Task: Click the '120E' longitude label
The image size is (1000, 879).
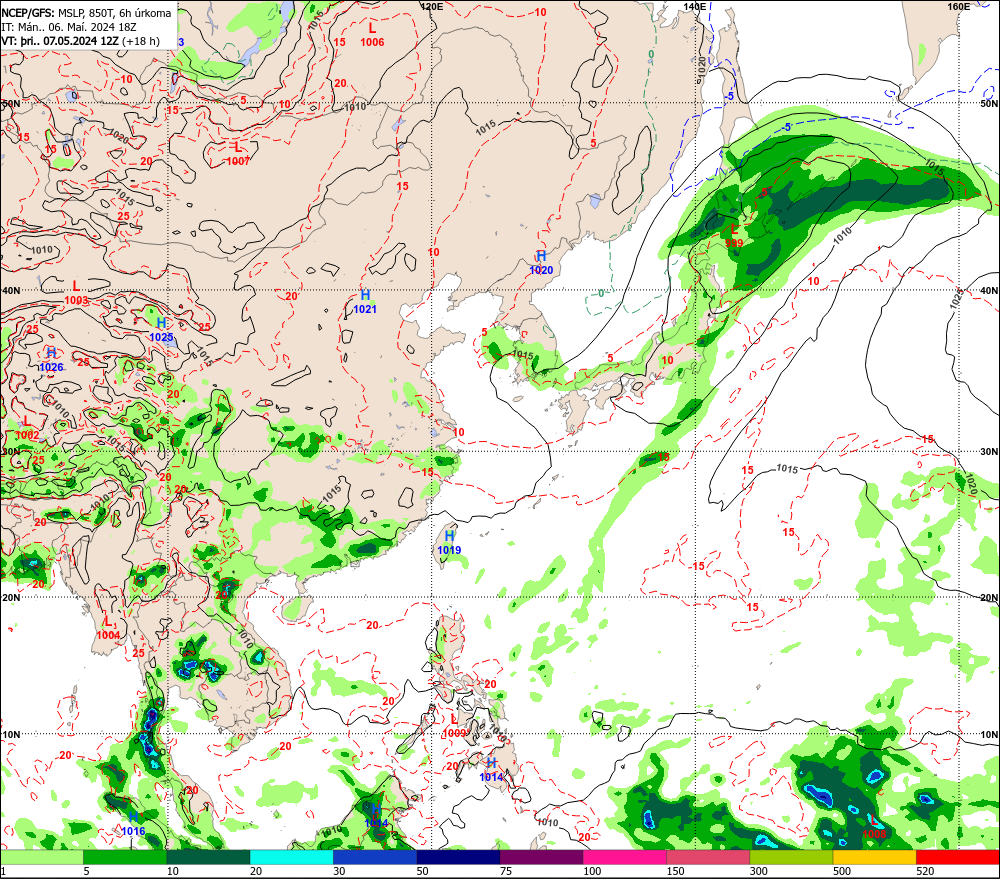Action: pyautogui.click(x=432, y=6)
